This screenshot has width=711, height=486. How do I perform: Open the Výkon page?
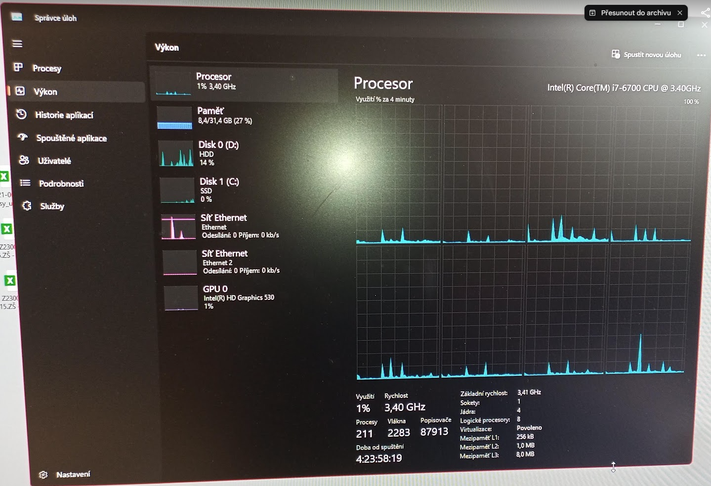point(76,91)
